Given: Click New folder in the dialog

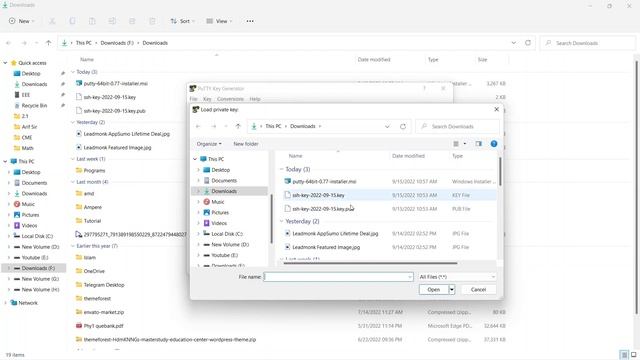Looking at the screenshot, I should (246, 144).
